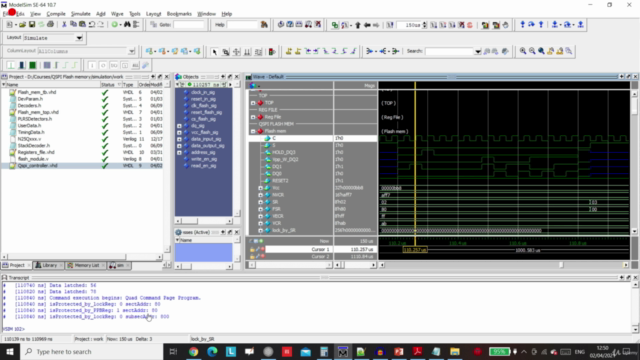Click the help search figure icon
Viewport: 640px width, 360px height.
click(264, 25)
